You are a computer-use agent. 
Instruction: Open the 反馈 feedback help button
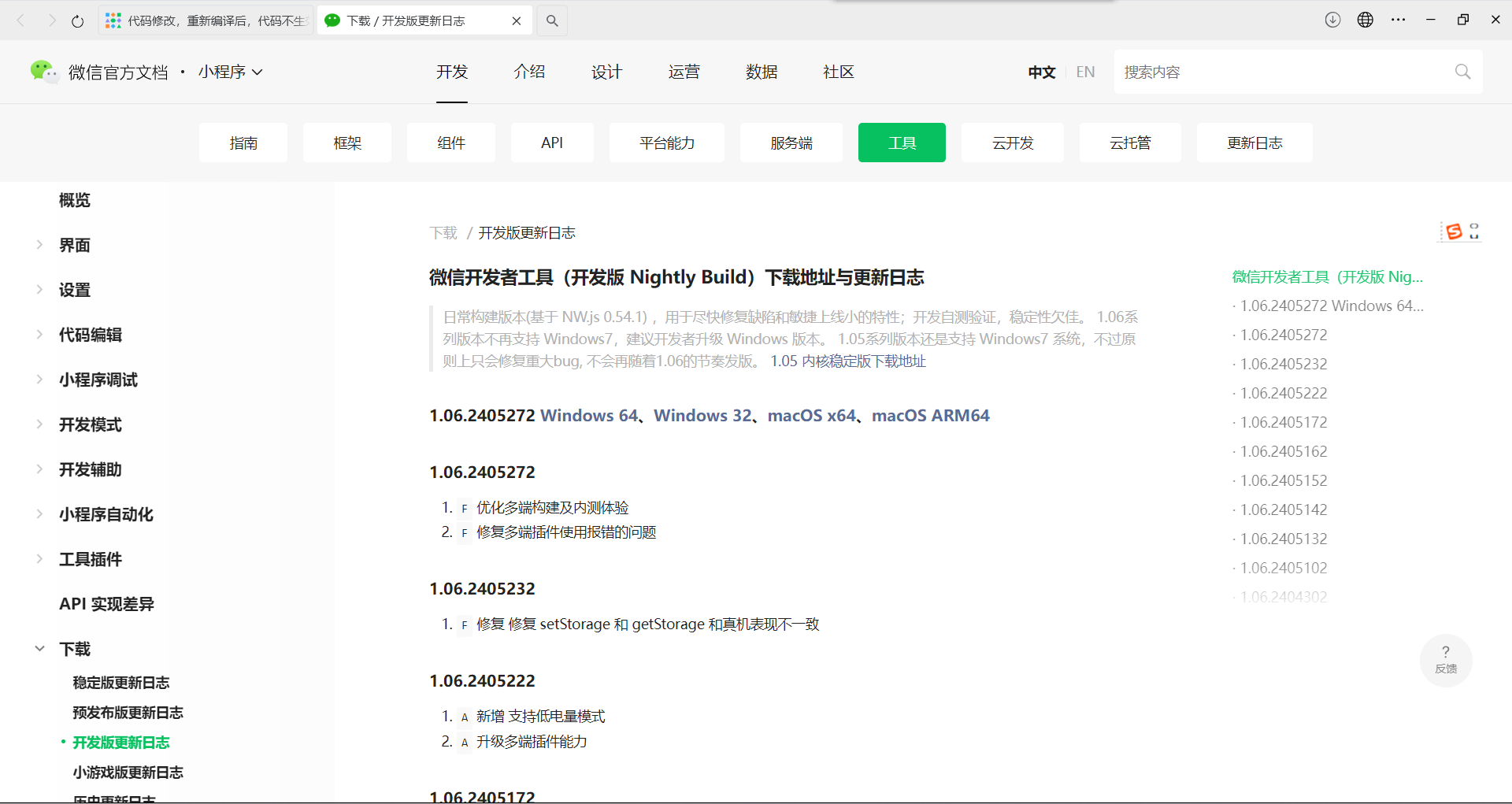tap(1446, 660)
